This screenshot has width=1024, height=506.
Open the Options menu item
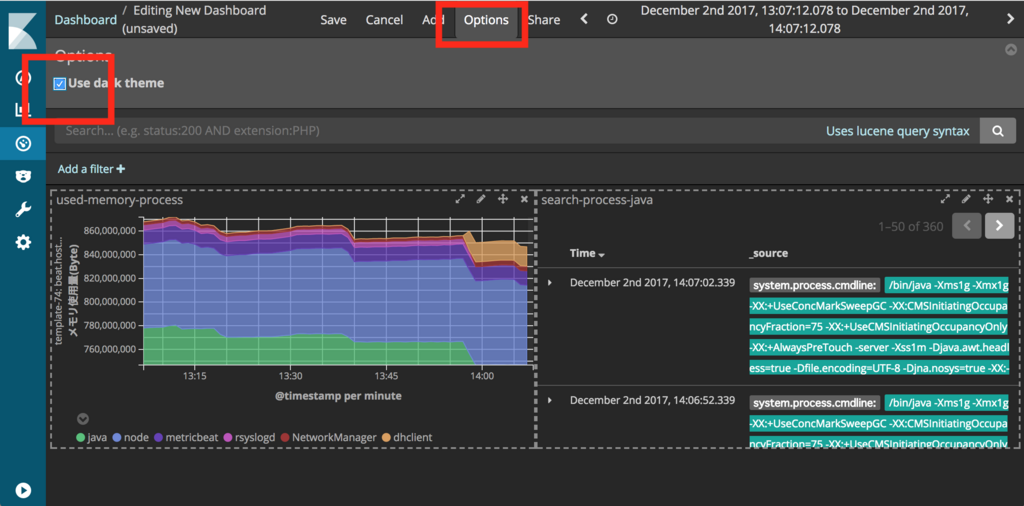tap(486, 20)
